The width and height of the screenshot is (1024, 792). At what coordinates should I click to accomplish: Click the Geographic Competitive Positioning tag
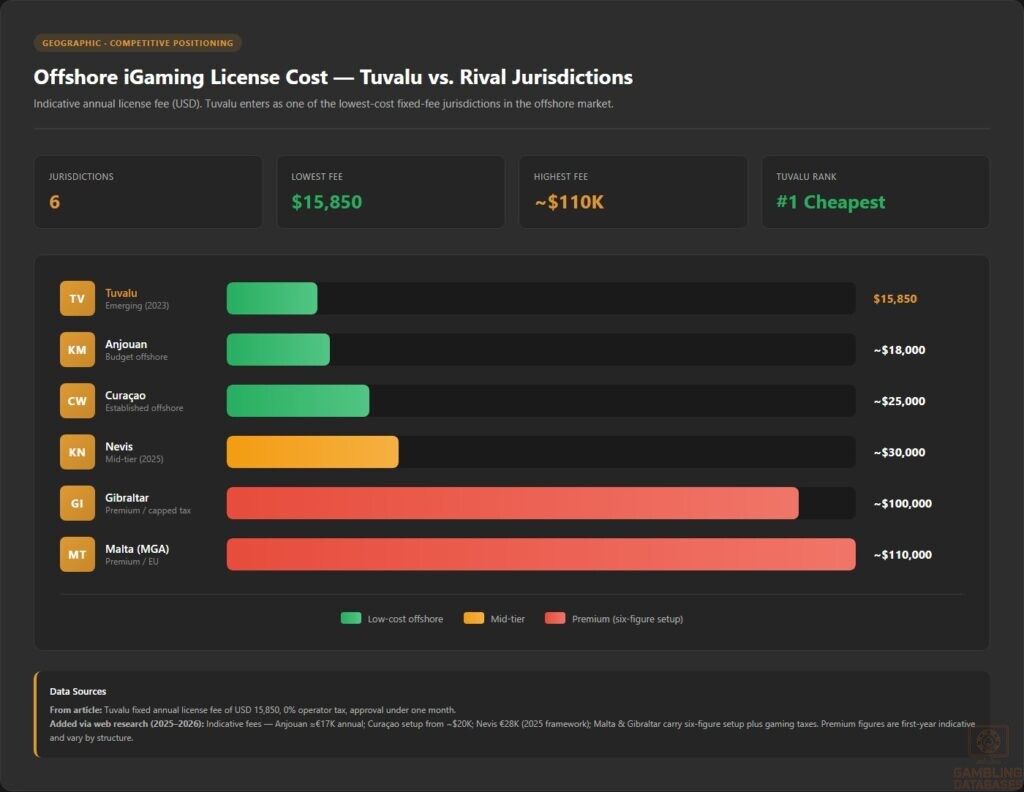[138, 43]
